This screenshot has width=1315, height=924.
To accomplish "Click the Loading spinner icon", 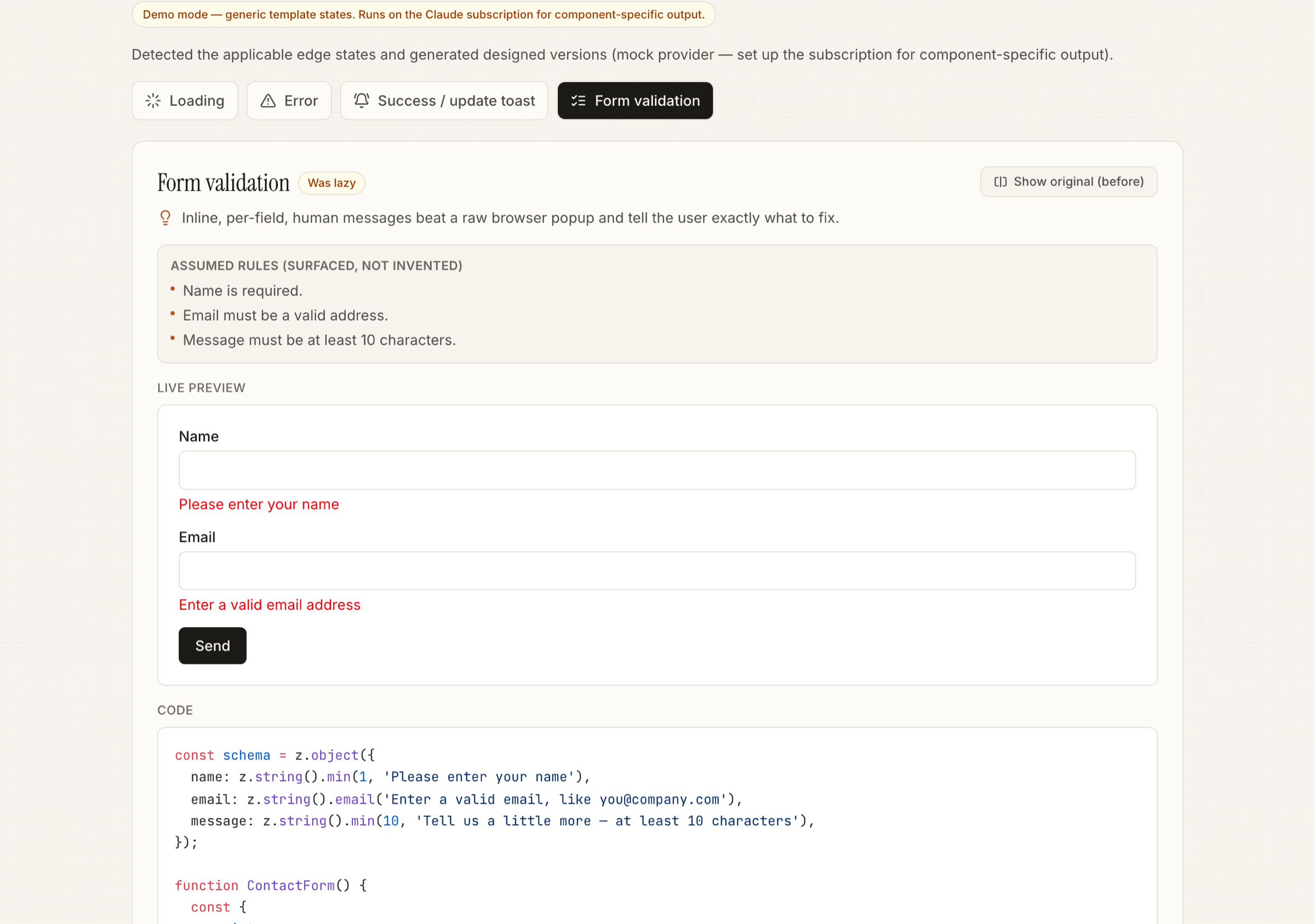I will pyautogui.click(x=153, y=101).
